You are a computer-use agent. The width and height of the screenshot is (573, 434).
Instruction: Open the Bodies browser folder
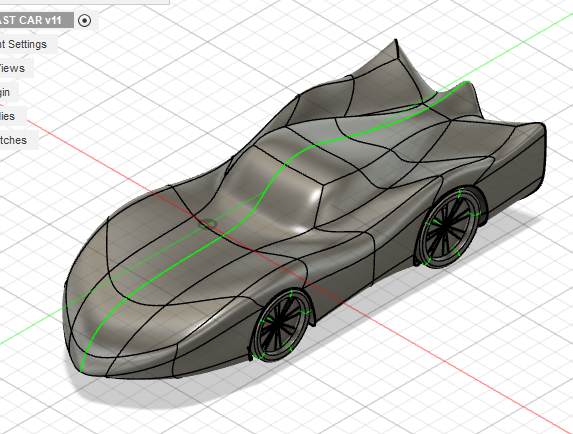[x=13, y=116]
